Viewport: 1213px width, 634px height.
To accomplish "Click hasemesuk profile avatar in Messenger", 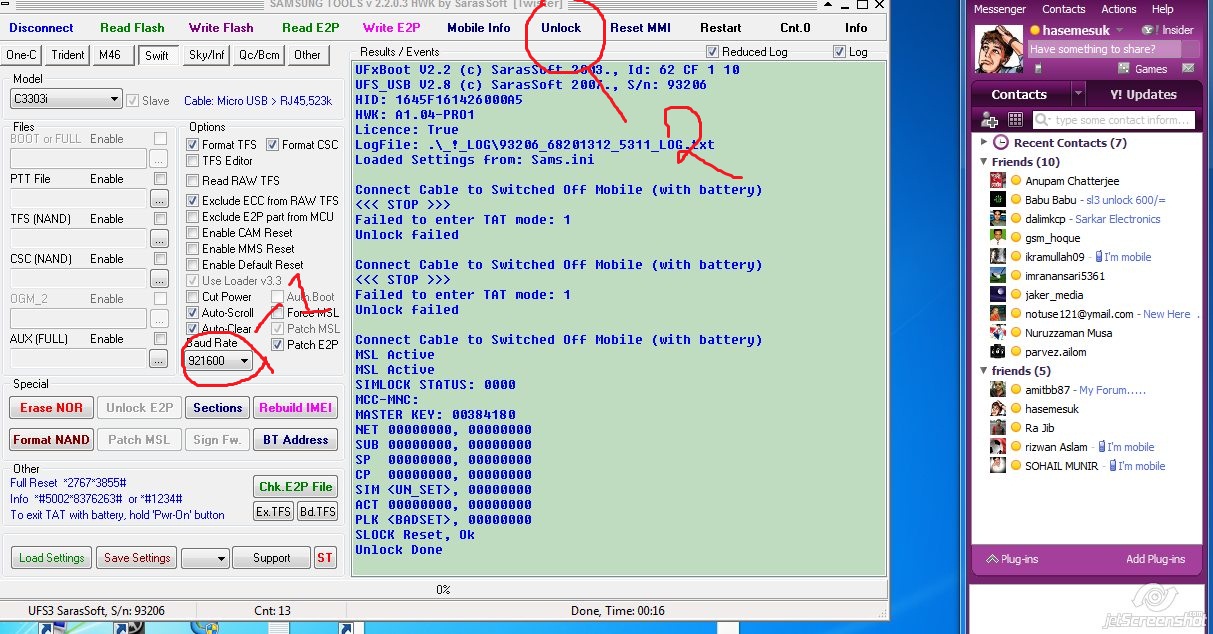I will coord(999,49).
